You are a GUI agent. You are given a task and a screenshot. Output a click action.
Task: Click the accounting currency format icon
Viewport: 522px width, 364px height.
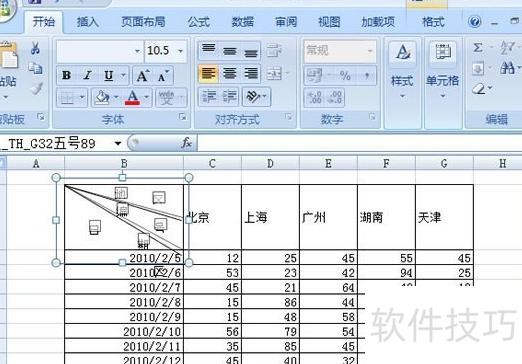pos(315,75)
